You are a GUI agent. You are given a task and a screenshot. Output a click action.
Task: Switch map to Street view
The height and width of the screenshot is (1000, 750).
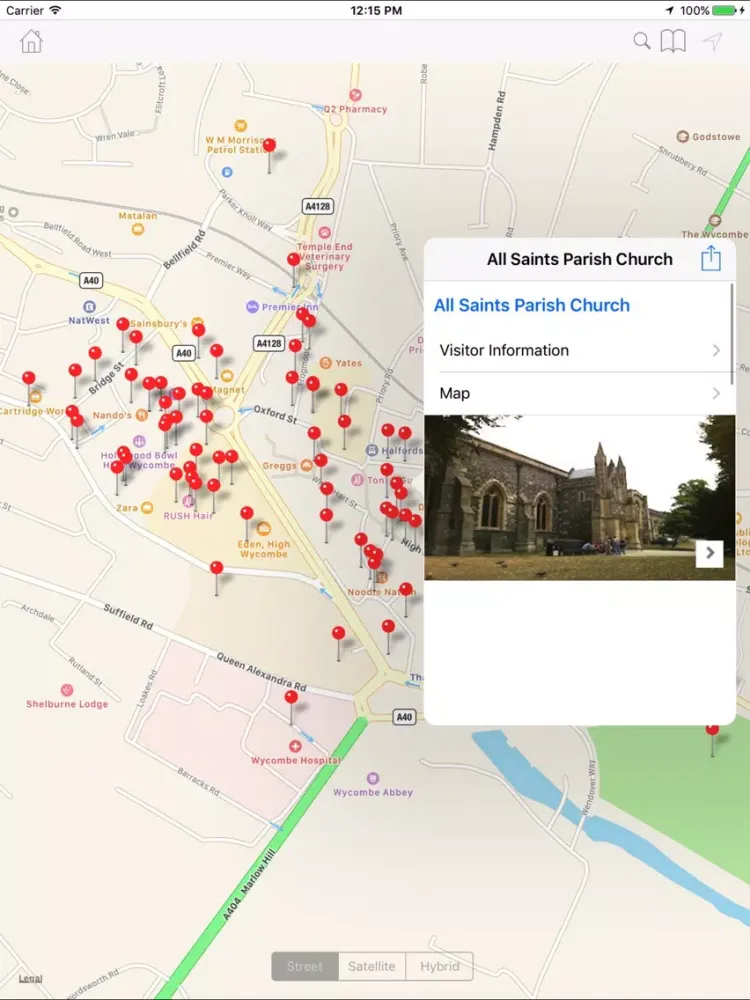(x=305, y=966)
